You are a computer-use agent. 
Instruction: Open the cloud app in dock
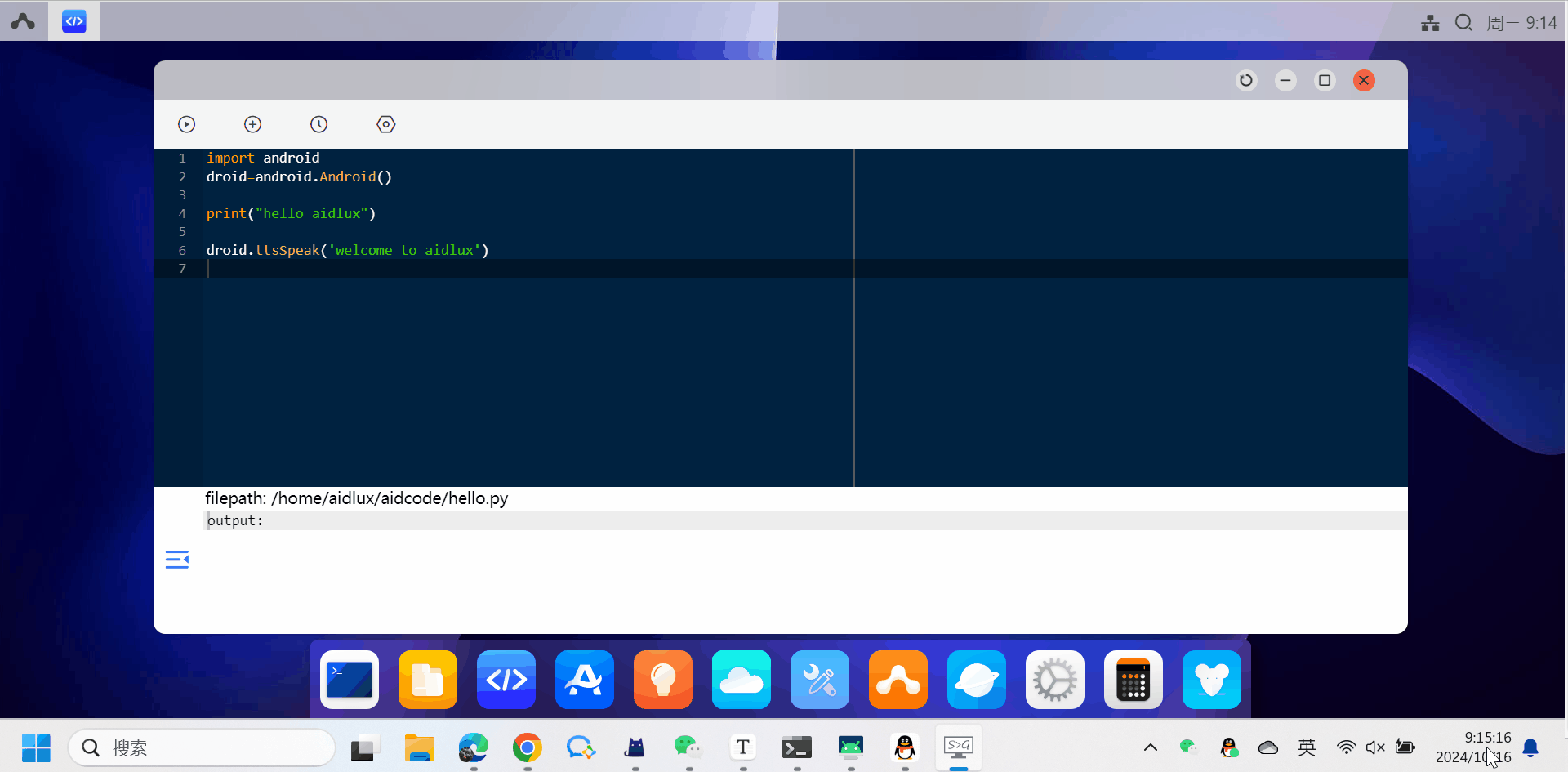[742, 680]
